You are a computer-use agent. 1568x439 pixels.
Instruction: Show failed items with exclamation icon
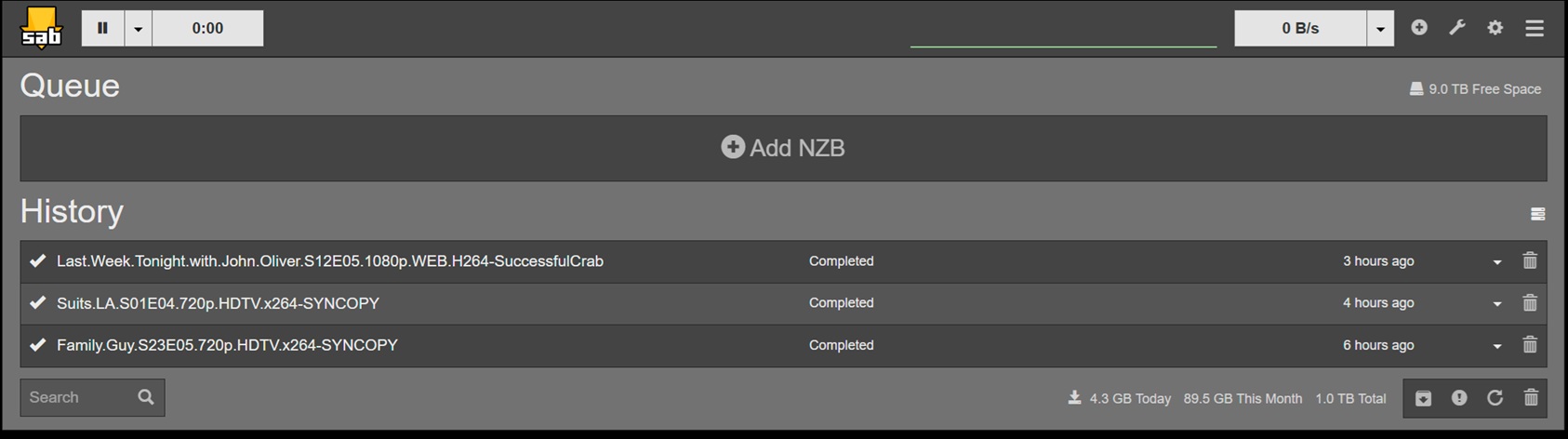point(1459,398)
